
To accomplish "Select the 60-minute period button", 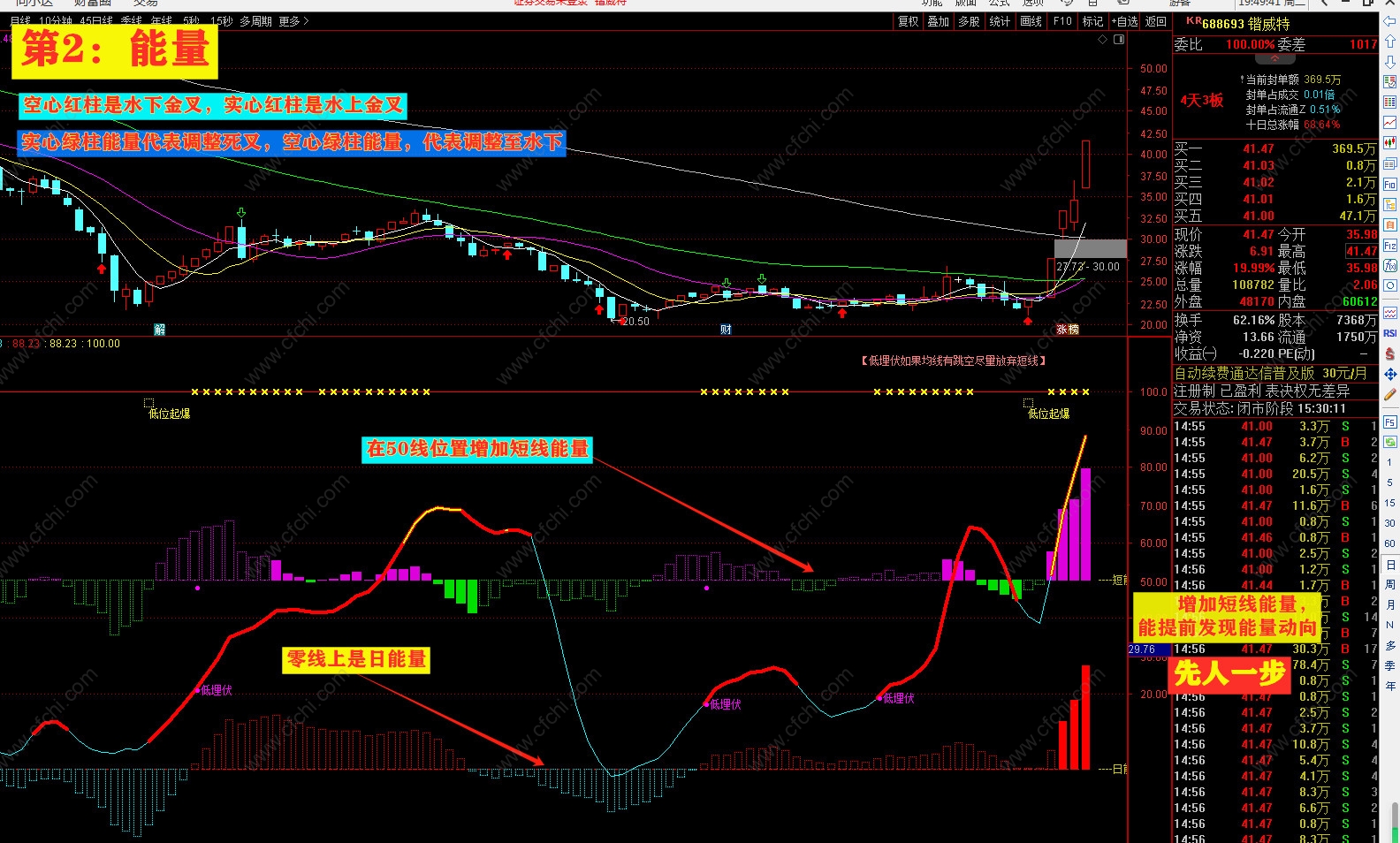I will (1389, 543).
